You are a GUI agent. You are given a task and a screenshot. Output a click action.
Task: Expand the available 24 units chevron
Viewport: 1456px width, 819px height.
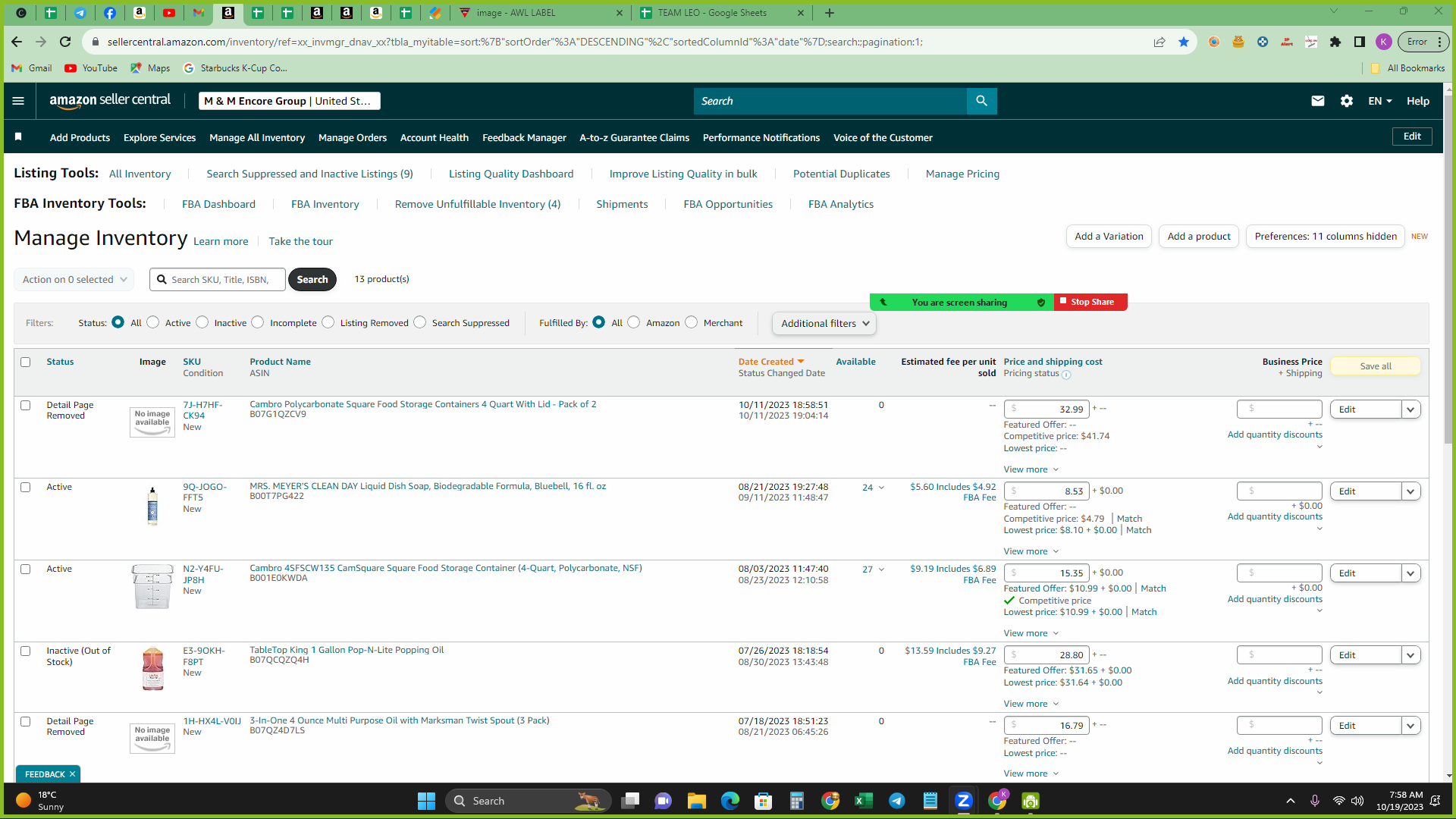[881, 488]
